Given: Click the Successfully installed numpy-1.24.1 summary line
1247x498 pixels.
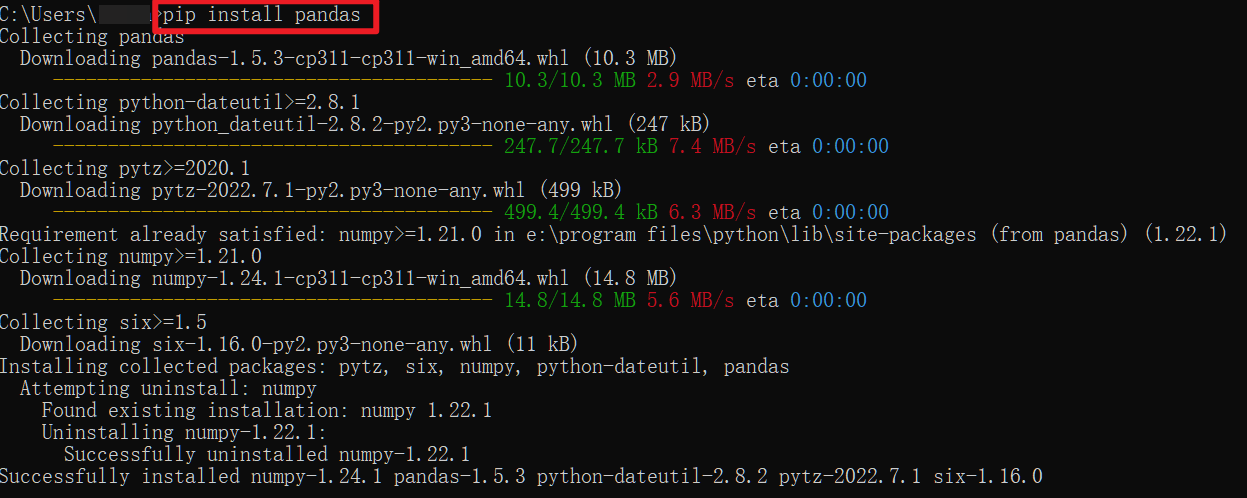Looking at the screenshot, I should click(x=521, y=477).
